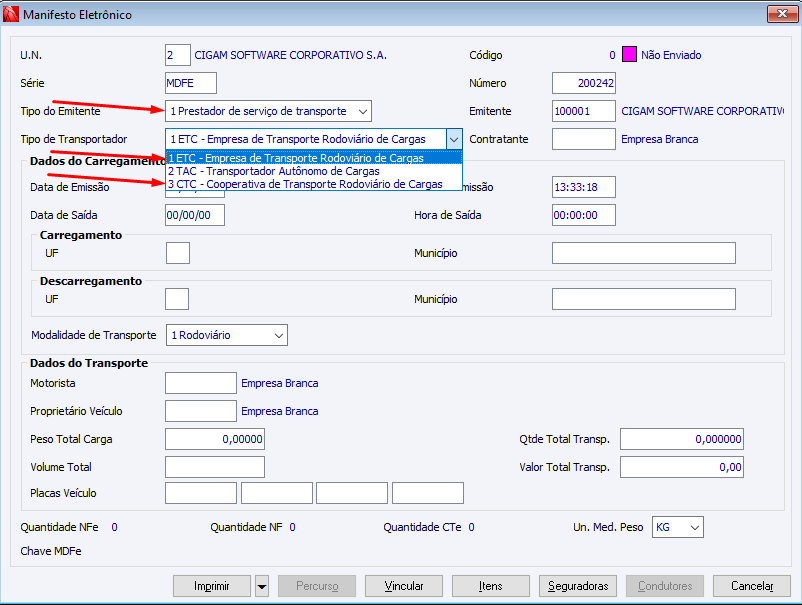
Task: Click the Número field showing 200242
Action: (x=584, y=83)
